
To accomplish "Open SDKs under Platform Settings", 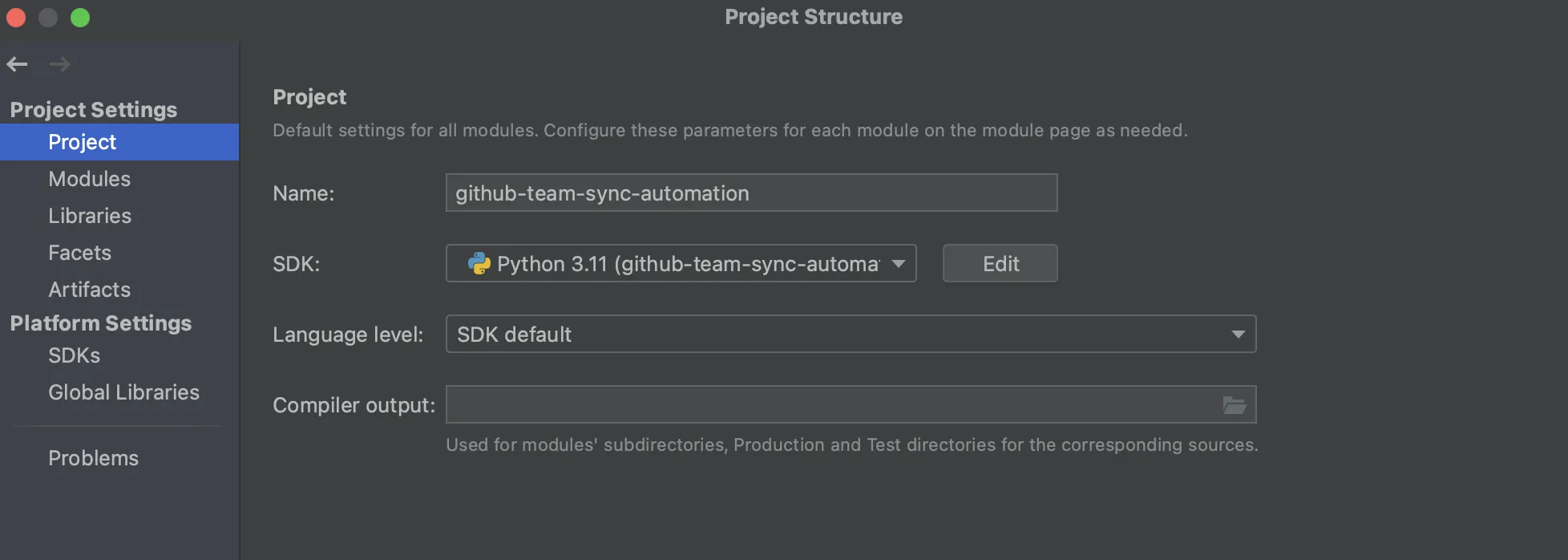I will 74,355.
